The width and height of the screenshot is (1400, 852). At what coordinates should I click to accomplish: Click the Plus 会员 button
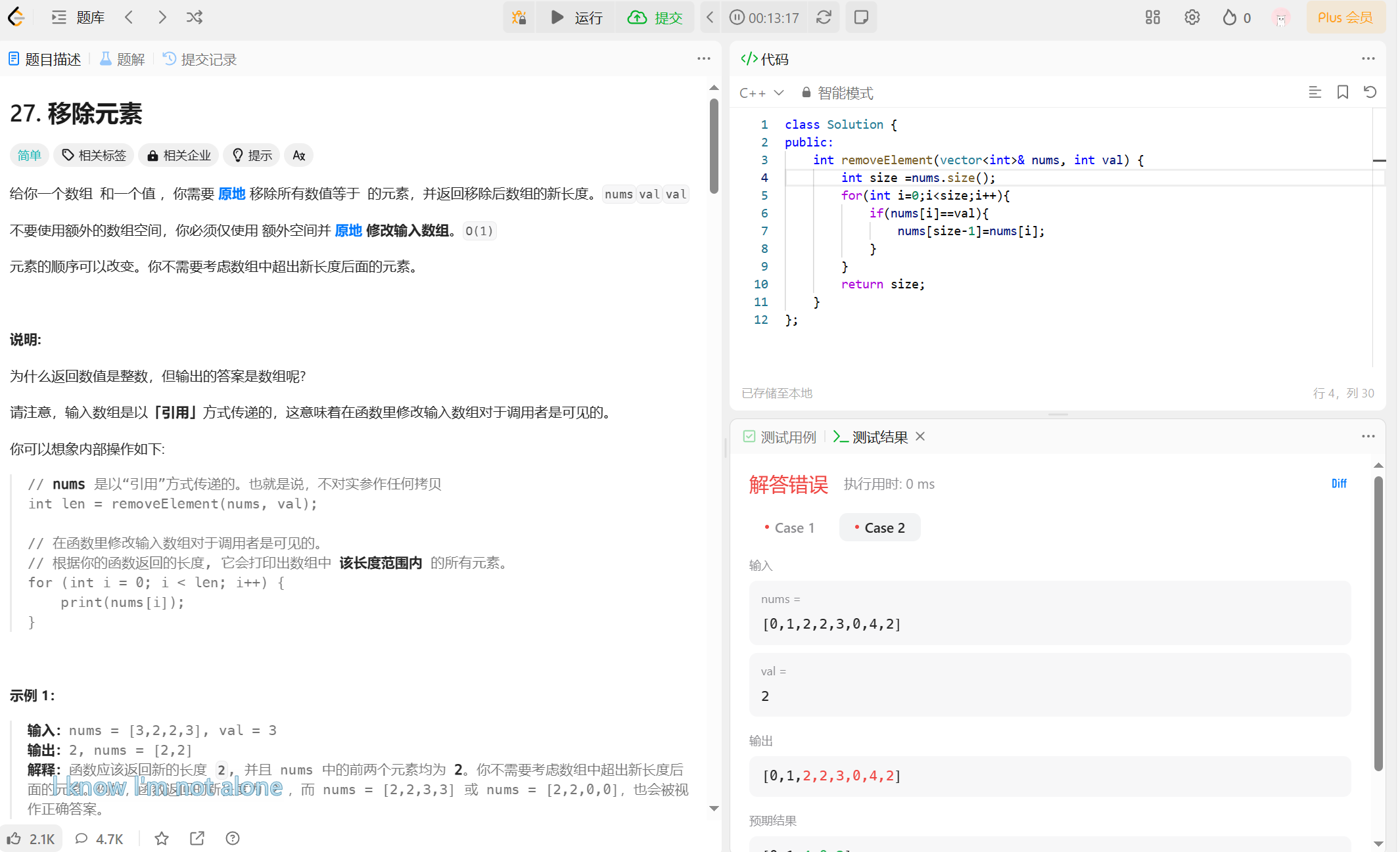pyautogui.click(x=1345, y=17)
